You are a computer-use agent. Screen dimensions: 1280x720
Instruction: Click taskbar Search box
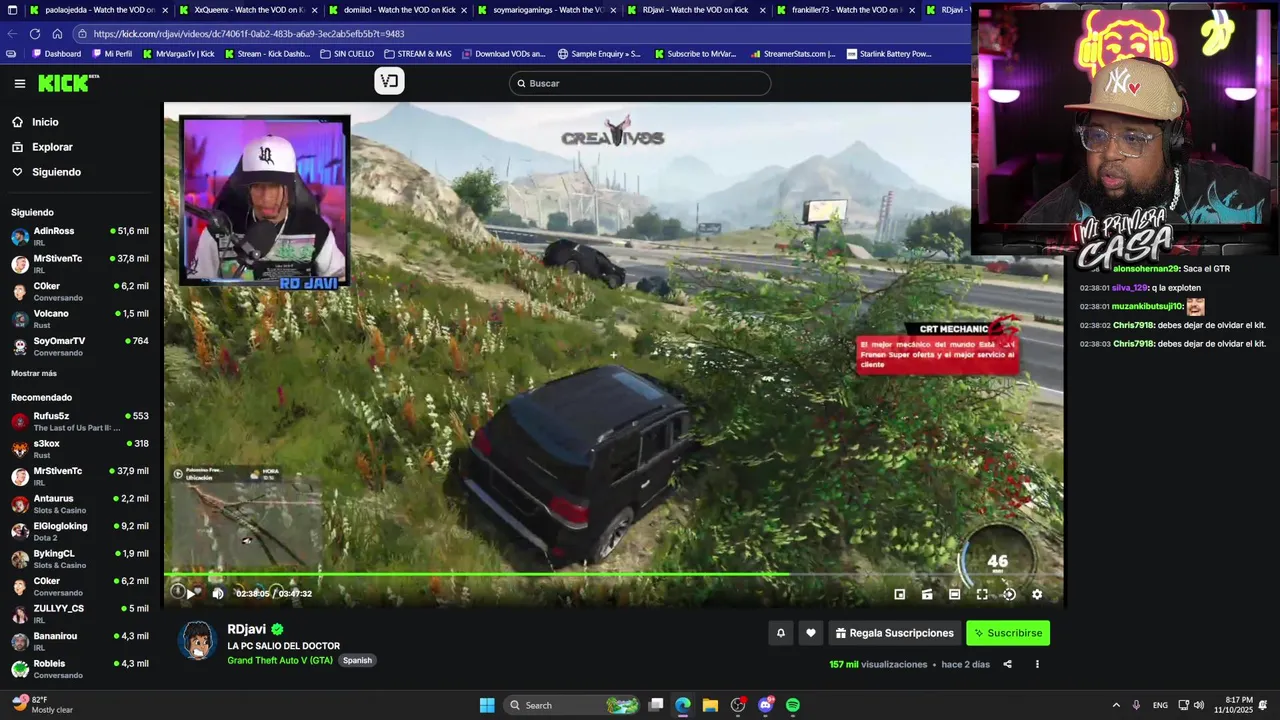coord(572,705)
